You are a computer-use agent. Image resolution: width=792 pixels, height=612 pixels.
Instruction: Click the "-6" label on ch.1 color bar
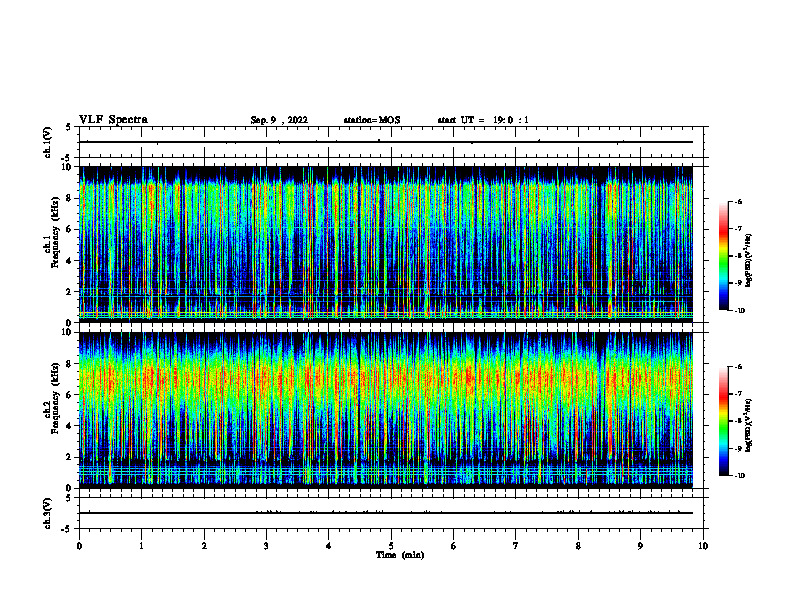click(x=738, y=201)
